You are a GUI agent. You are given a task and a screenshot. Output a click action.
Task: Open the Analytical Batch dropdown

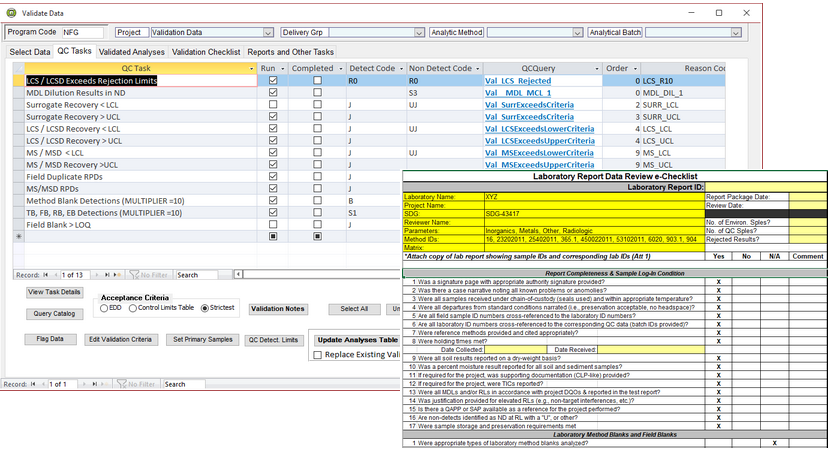coord(736,33)
